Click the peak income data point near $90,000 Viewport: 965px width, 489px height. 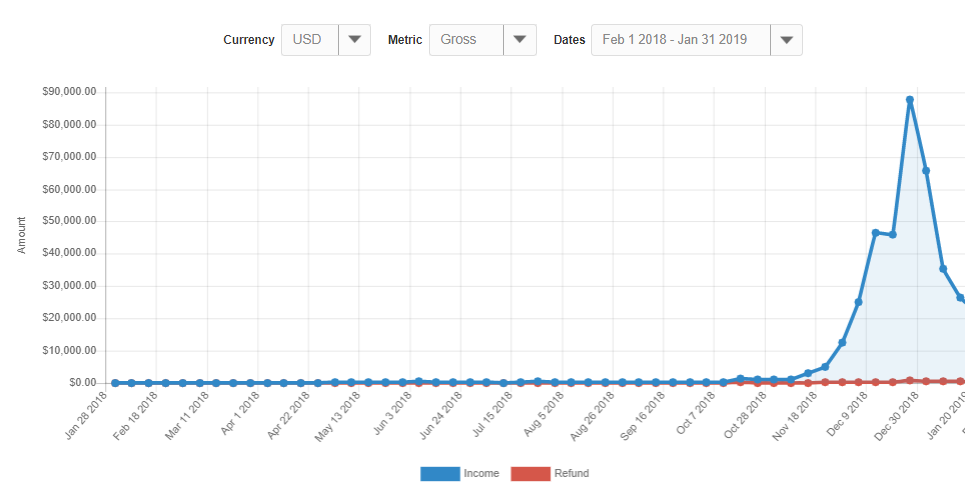910,100
